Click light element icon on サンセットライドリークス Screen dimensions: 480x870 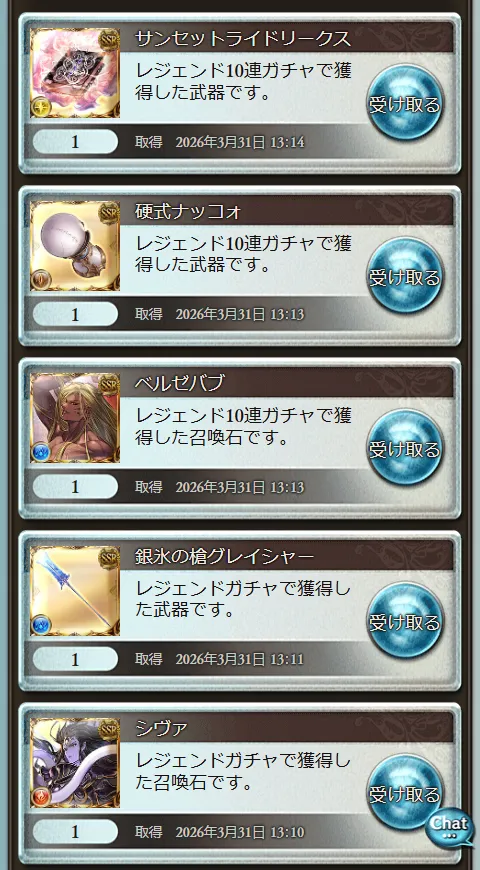(42, 107)
